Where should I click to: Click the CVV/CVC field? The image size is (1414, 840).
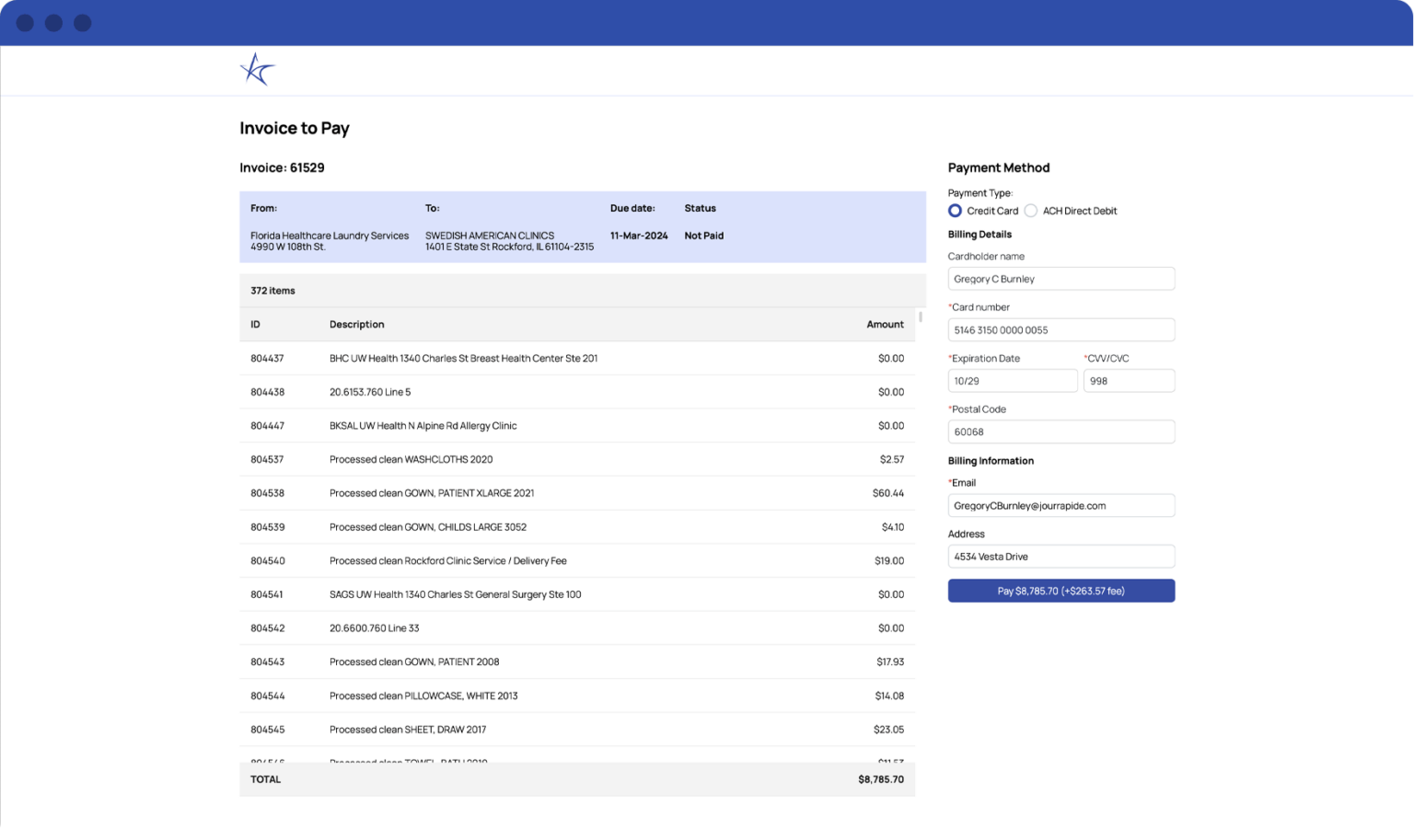point(1129,380)
